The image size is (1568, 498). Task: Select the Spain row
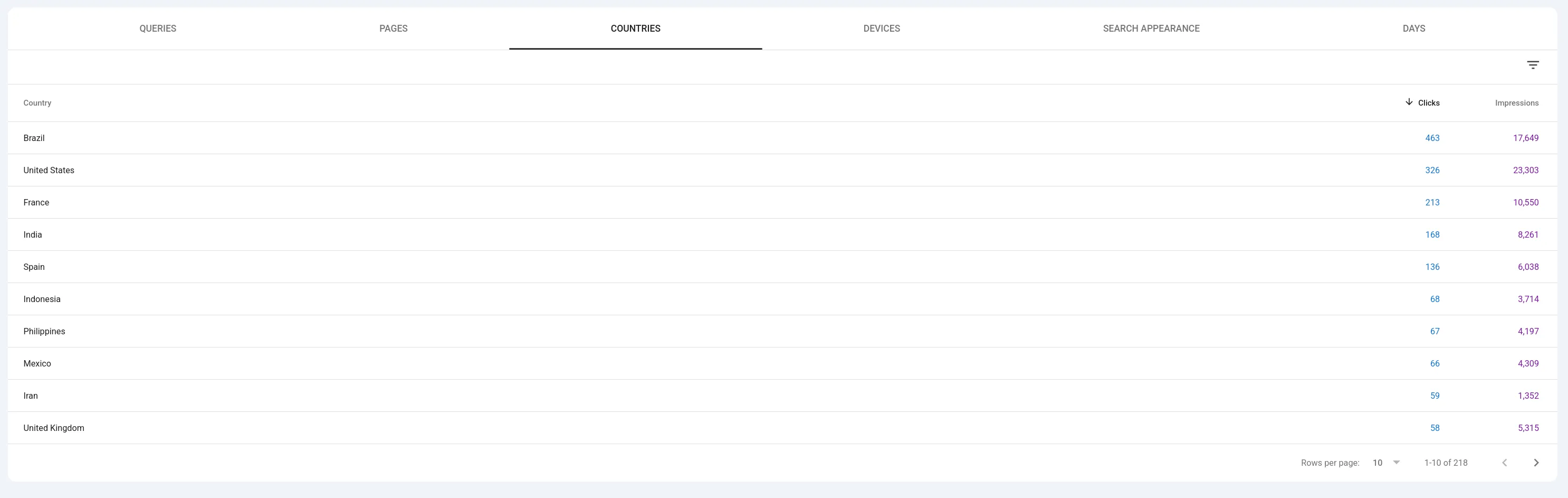[782, 267]
